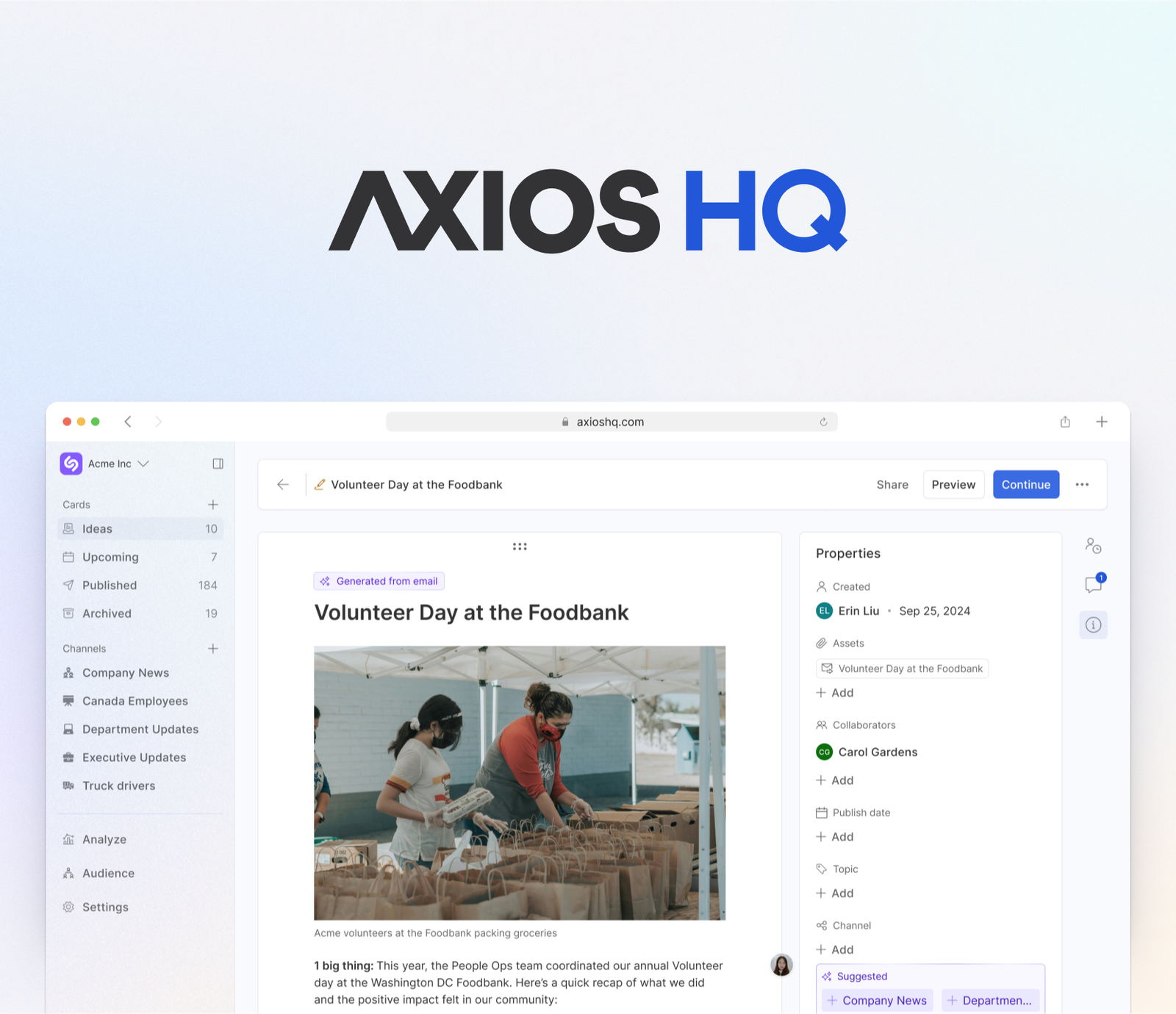
Task: Open the Ideas cards list
Action: tap(140, 529)
